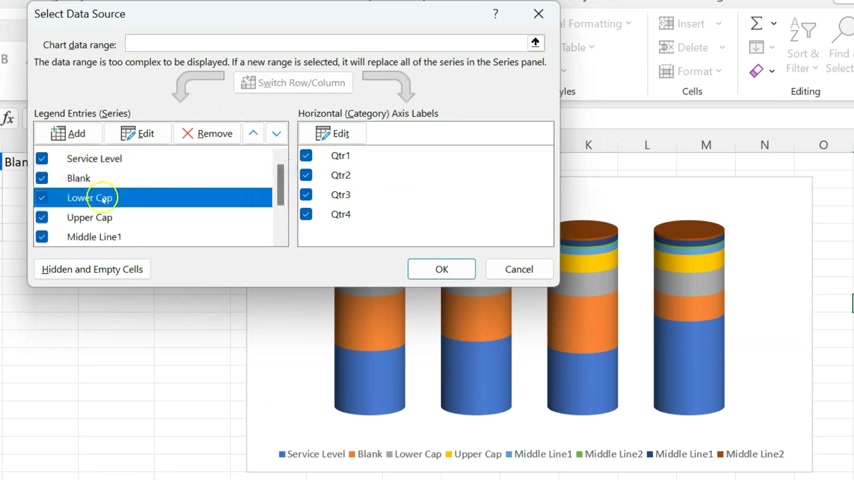Click the light blue Middle Line1 legend entry

(539, 454)
